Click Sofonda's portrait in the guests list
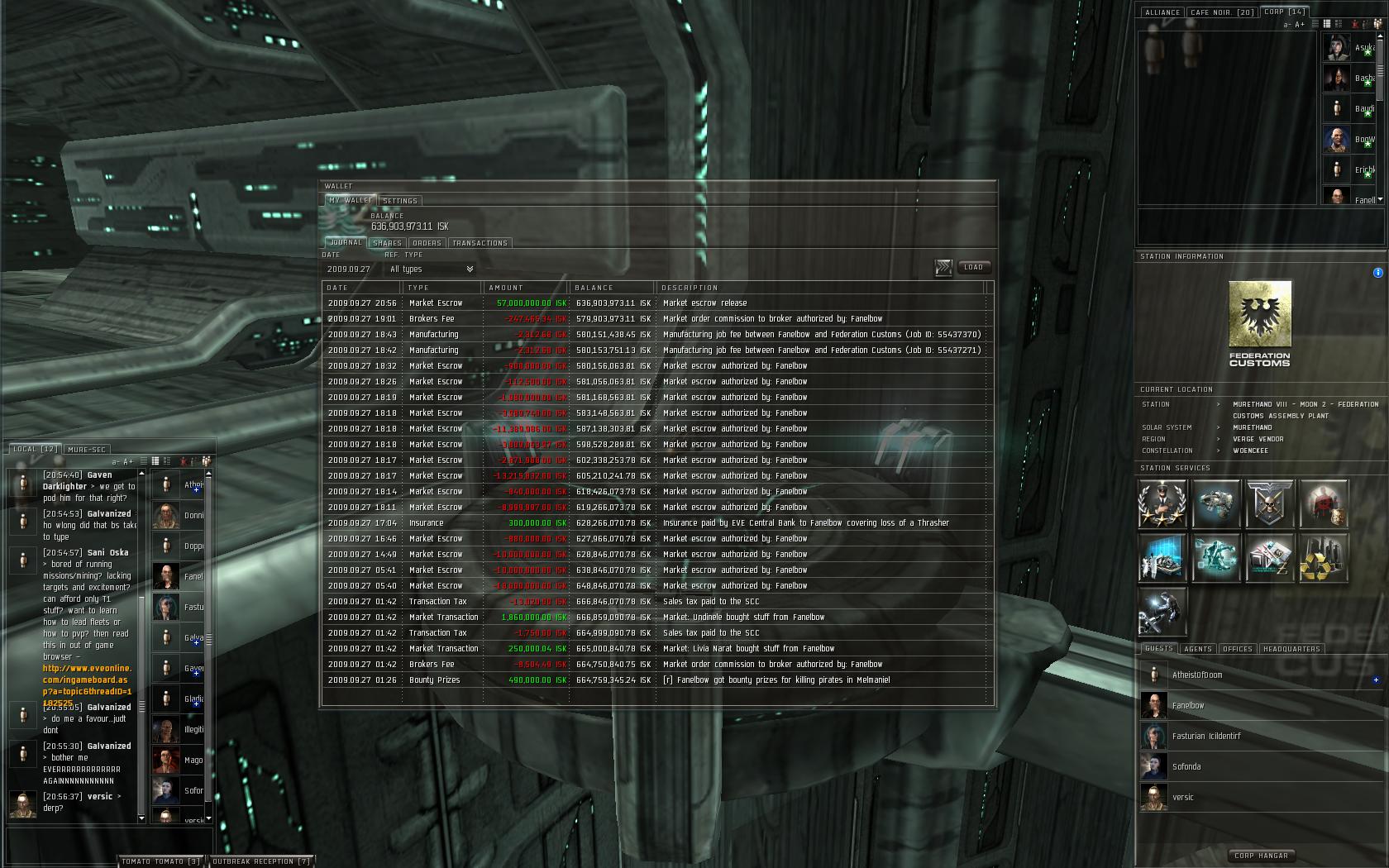The height and width of the screenshot is (868, 1389). pos(1154,766)
